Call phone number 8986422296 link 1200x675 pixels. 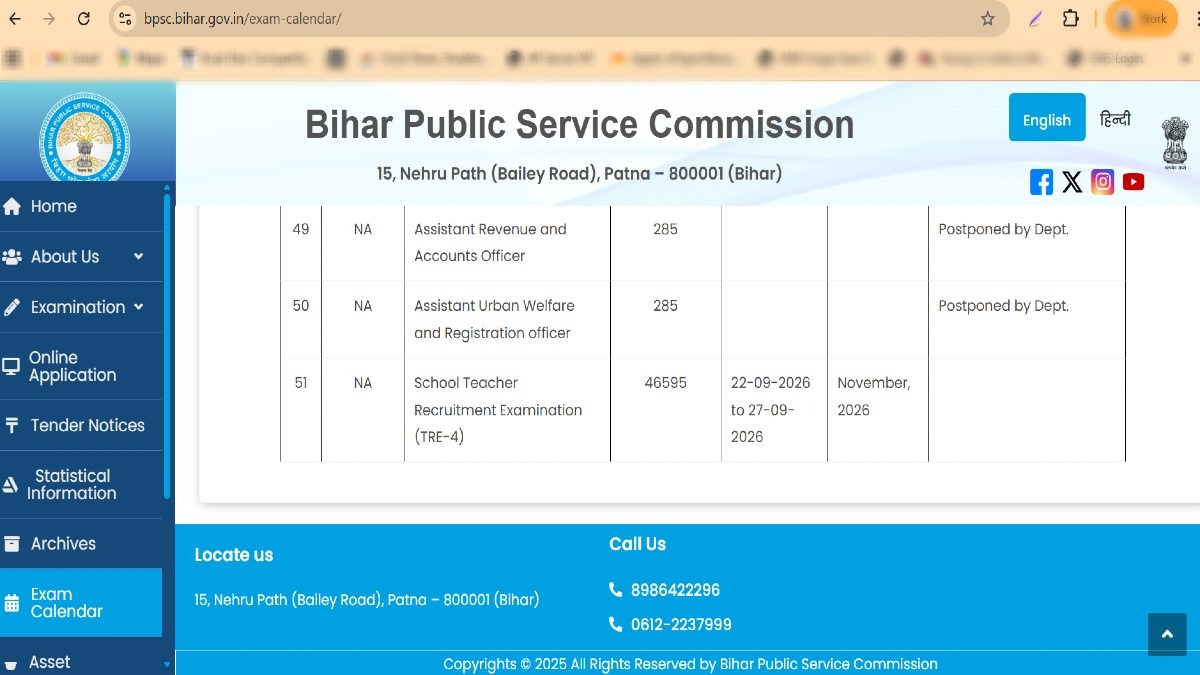click(675, 590)
